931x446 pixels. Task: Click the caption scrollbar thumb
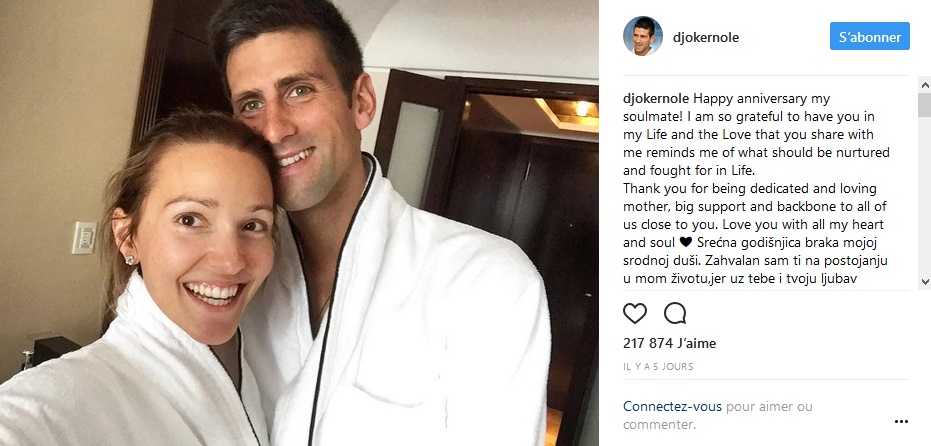[924, 105]
